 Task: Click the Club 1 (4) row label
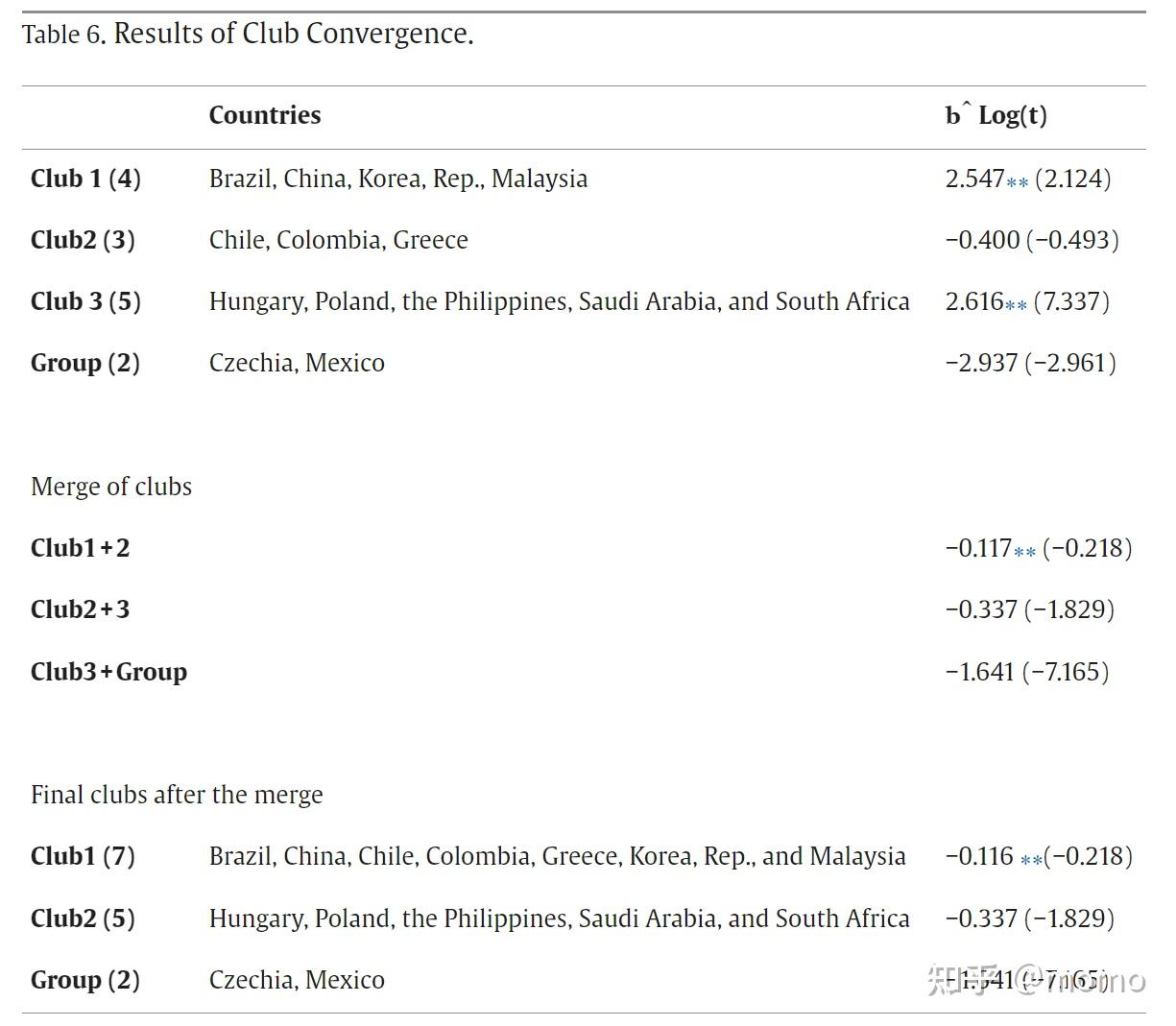85,179
